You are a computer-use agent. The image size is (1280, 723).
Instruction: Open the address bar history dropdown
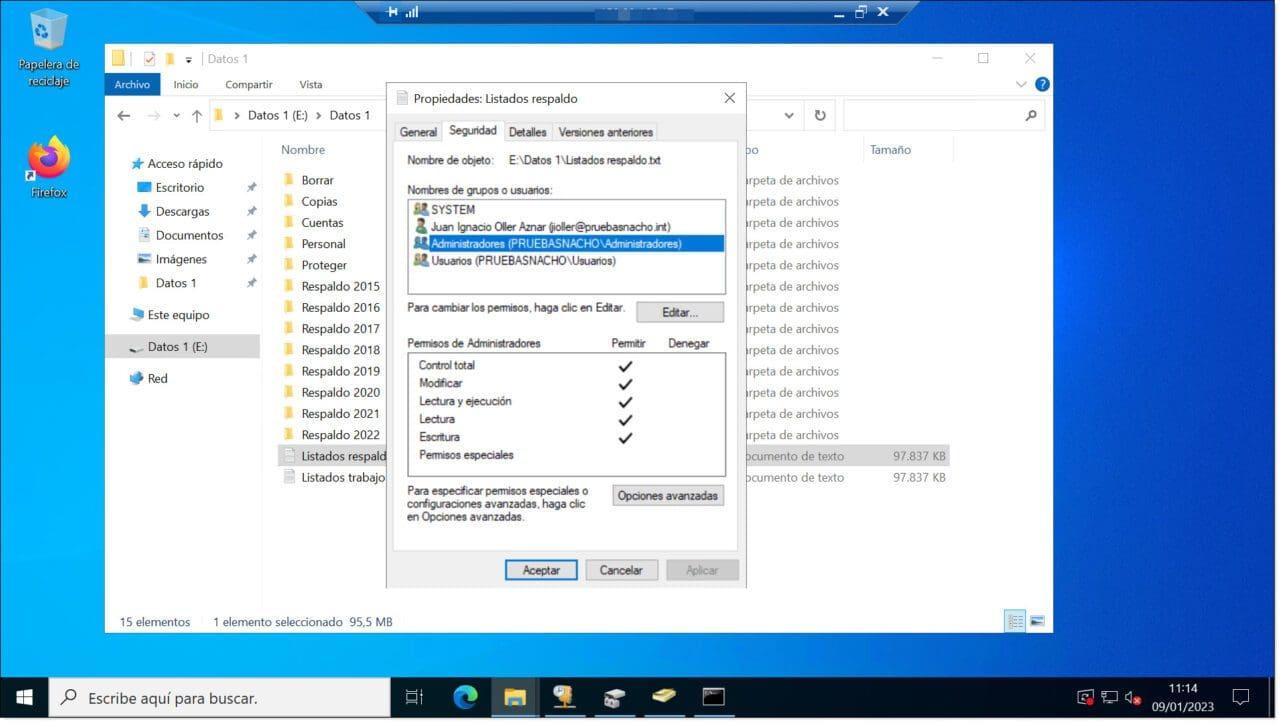click(x=789, y=116)
